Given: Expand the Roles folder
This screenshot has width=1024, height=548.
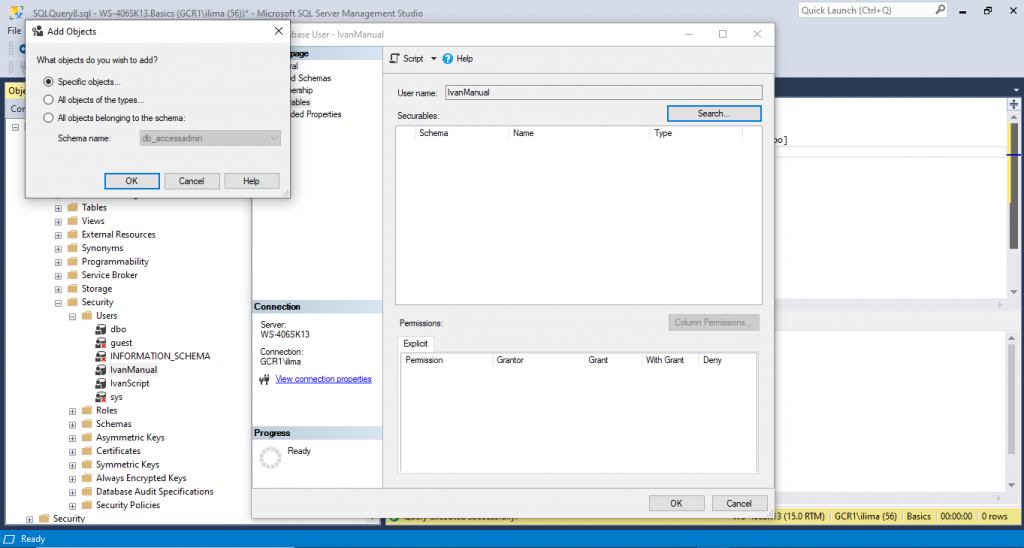Looking at the screenshot, I should click(x=72, y=411).
